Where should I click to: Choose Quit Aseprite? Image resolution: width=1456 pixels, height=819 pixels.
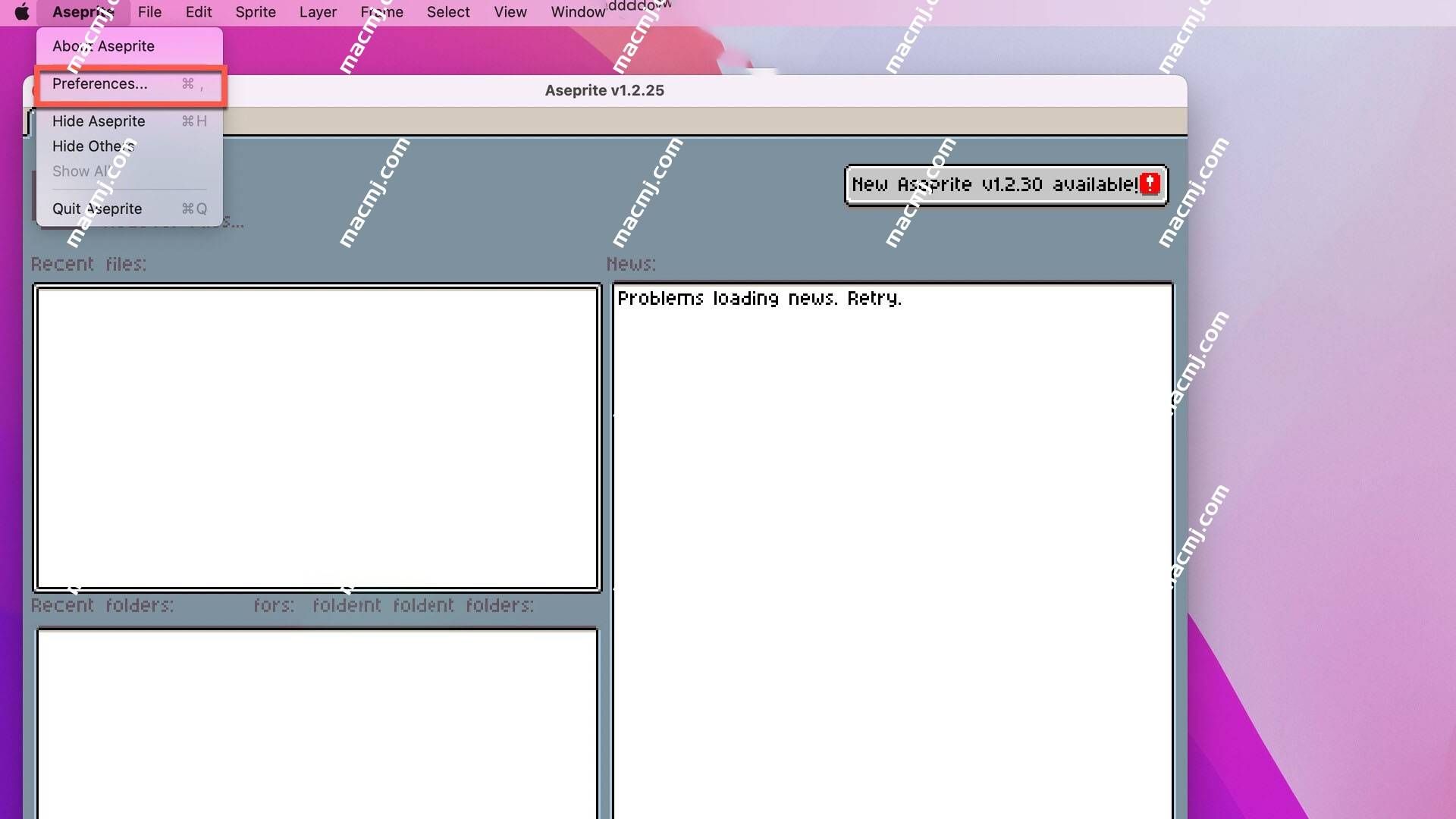tap(130, 209)
